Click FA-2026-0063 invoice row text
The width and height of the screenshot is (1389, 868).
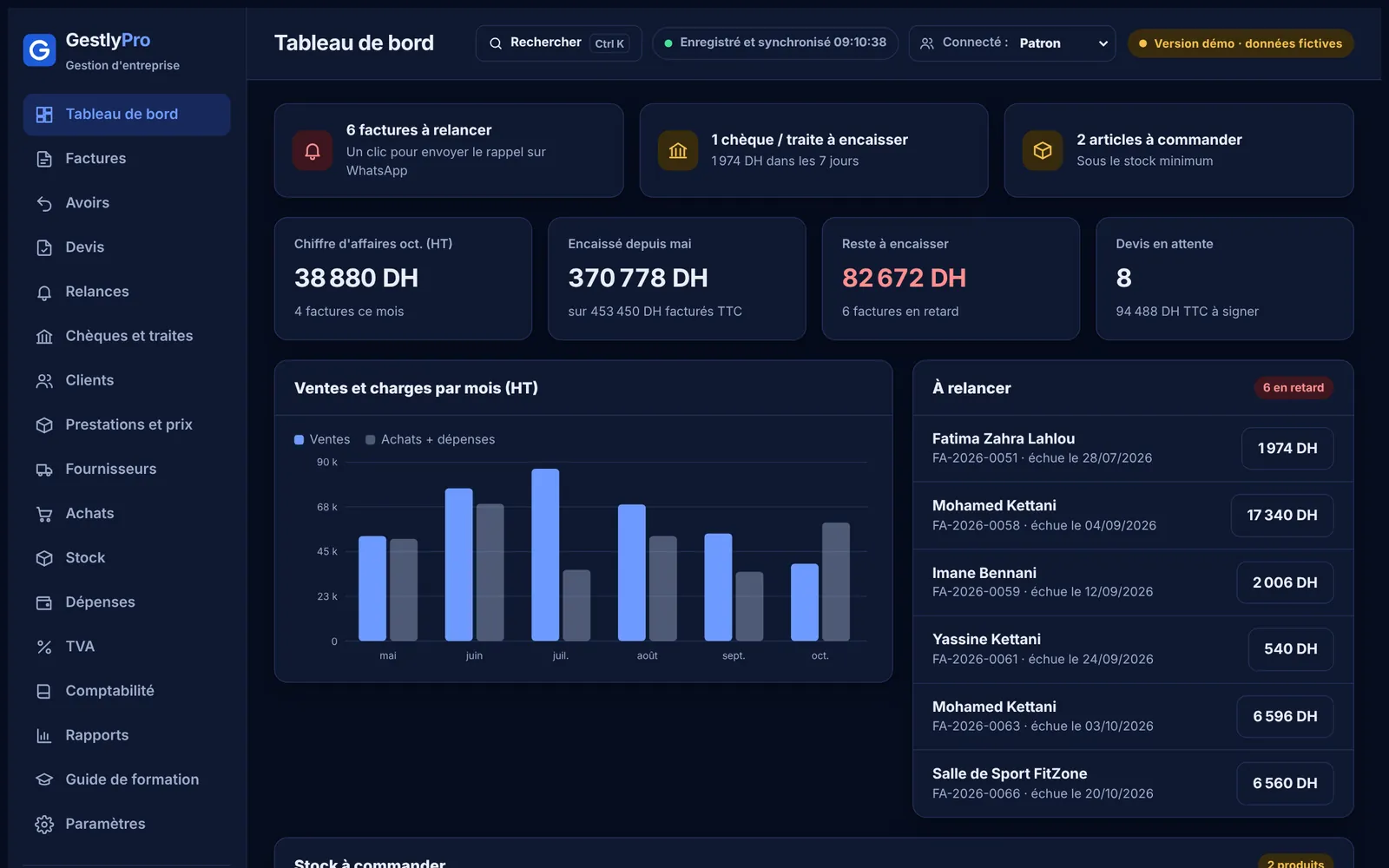coord(1043,727)
